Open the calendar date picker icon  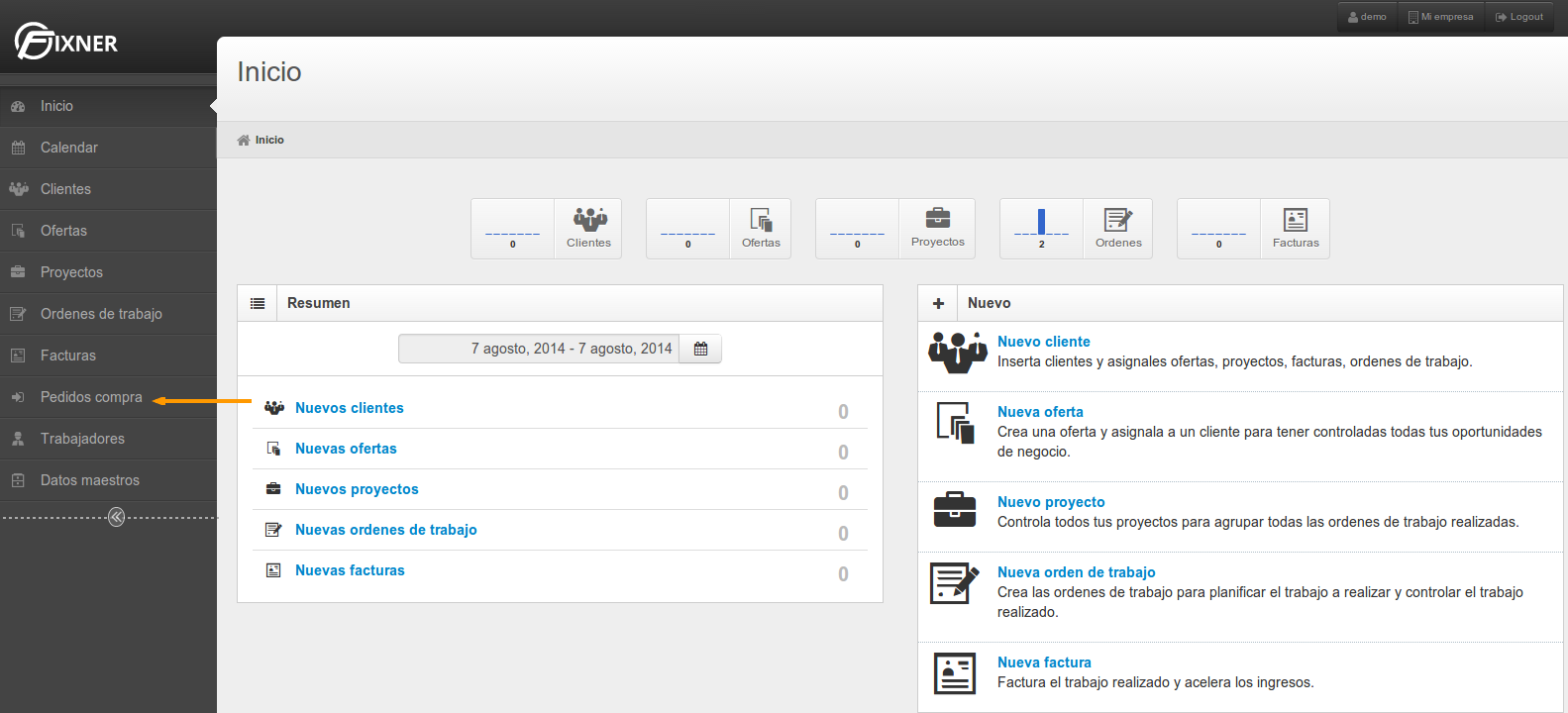click(x=700, y=349)
